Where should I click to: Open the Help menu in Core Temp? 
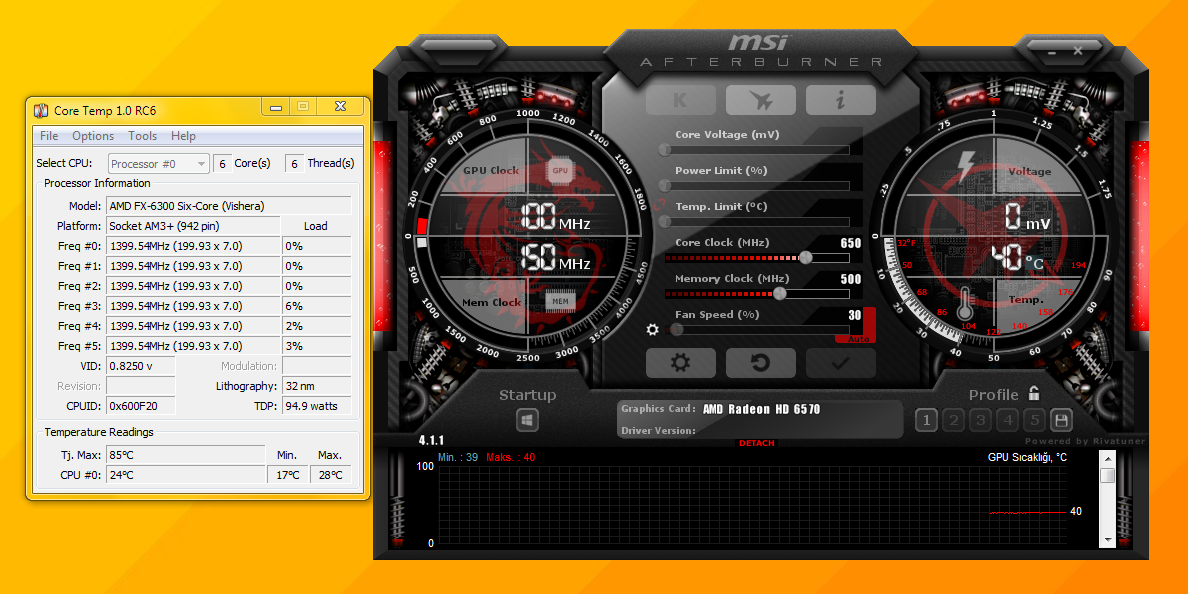pos(183,136)
